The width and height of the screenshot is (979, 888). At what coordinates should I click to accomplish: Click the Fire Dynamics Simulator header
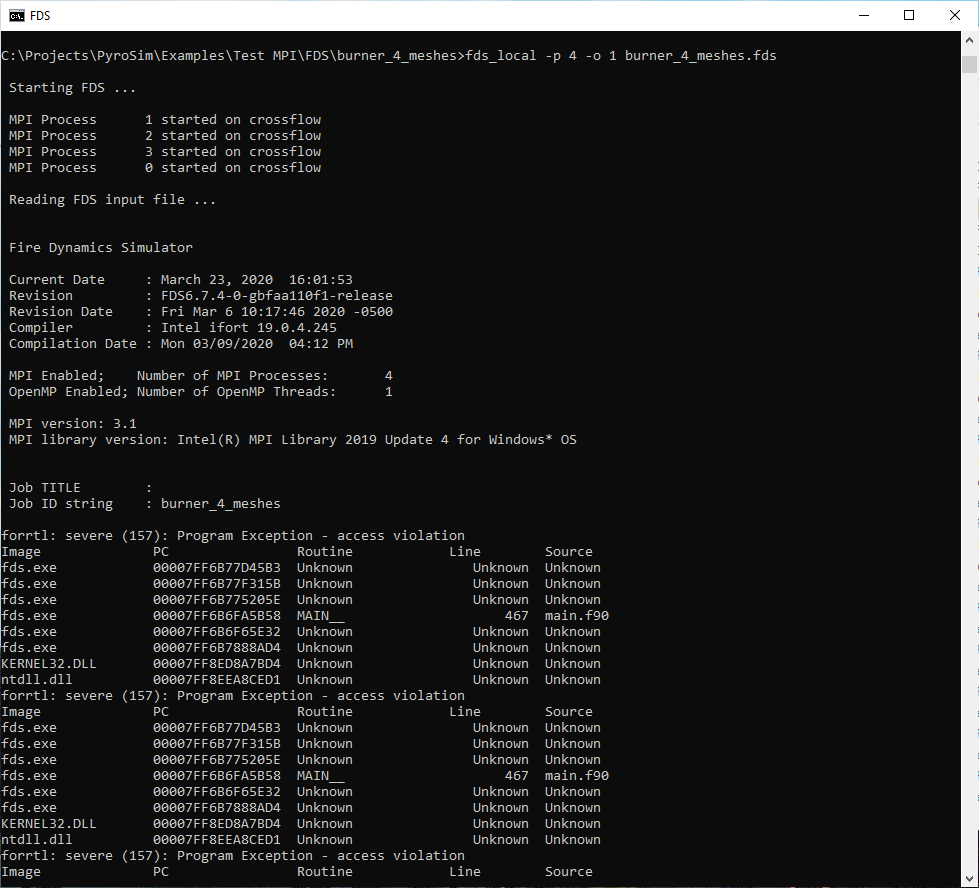(100, 247)
